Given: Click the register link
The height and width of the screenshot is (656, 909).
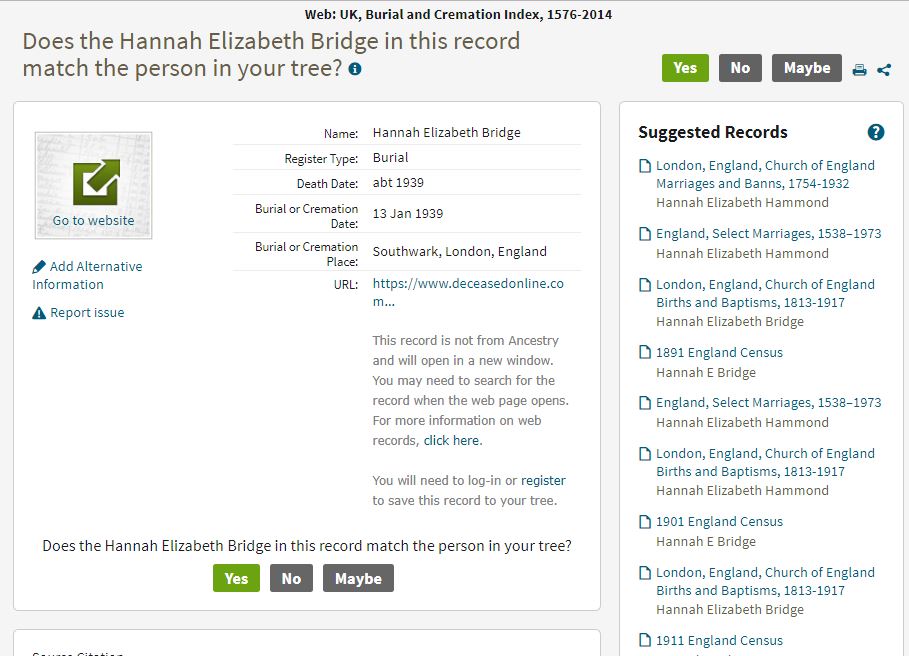Looking at the screenshot, I should point(543,480).
